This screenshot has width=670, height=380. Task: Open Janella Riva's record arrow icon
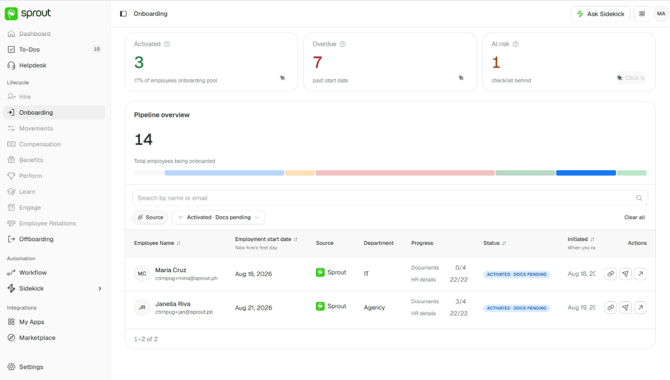point(641,307)
